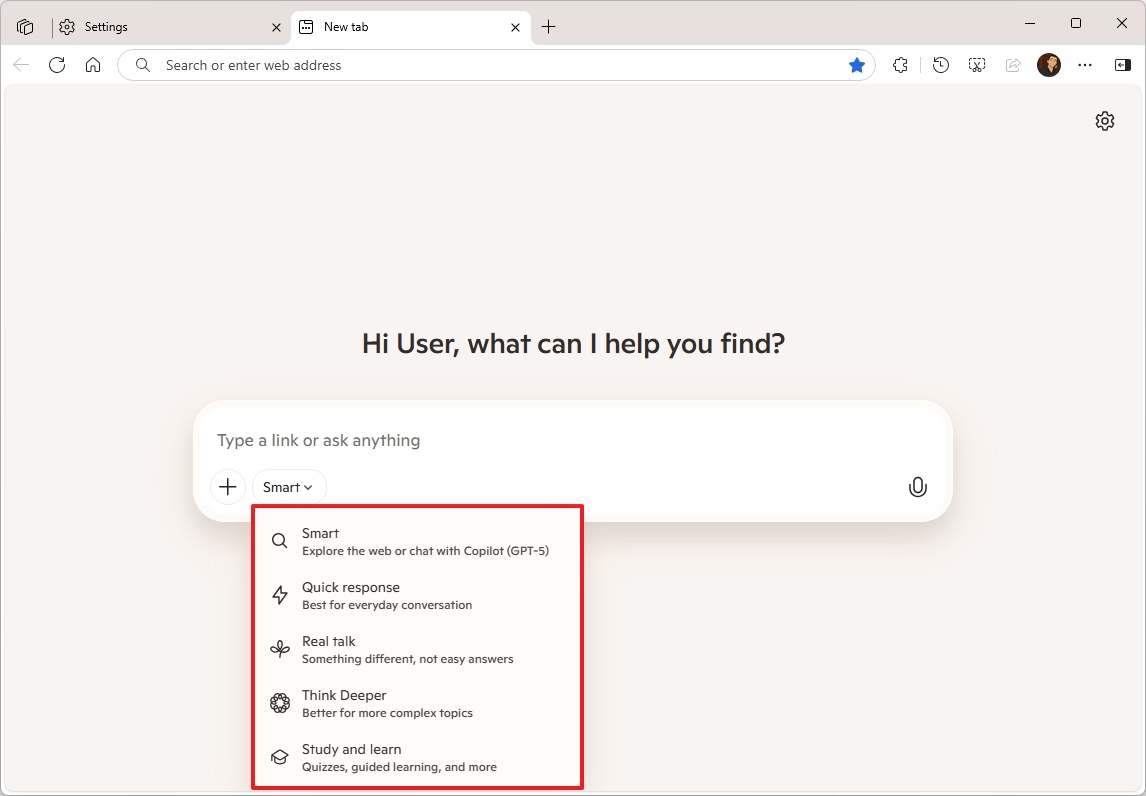Open new tab page settings gear
This screenshot has height=796, width=1146.
(x=1104, y=121)
